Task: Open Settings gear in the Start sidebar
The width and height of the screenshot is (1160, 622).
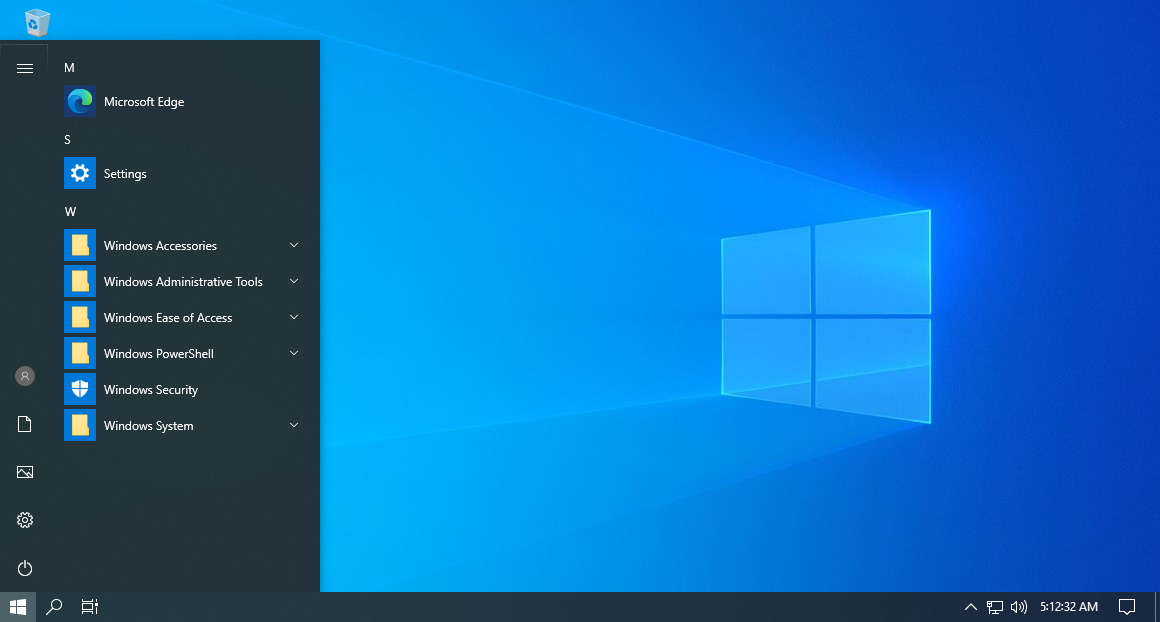Action: [24, 520]
